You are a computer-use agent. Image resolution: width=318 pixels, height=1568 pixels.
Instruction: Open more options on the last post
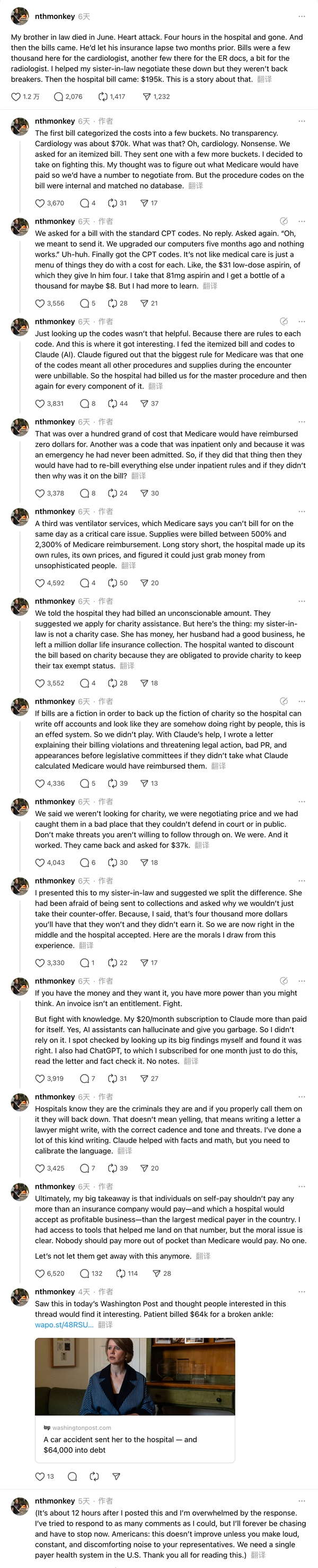302,1501
